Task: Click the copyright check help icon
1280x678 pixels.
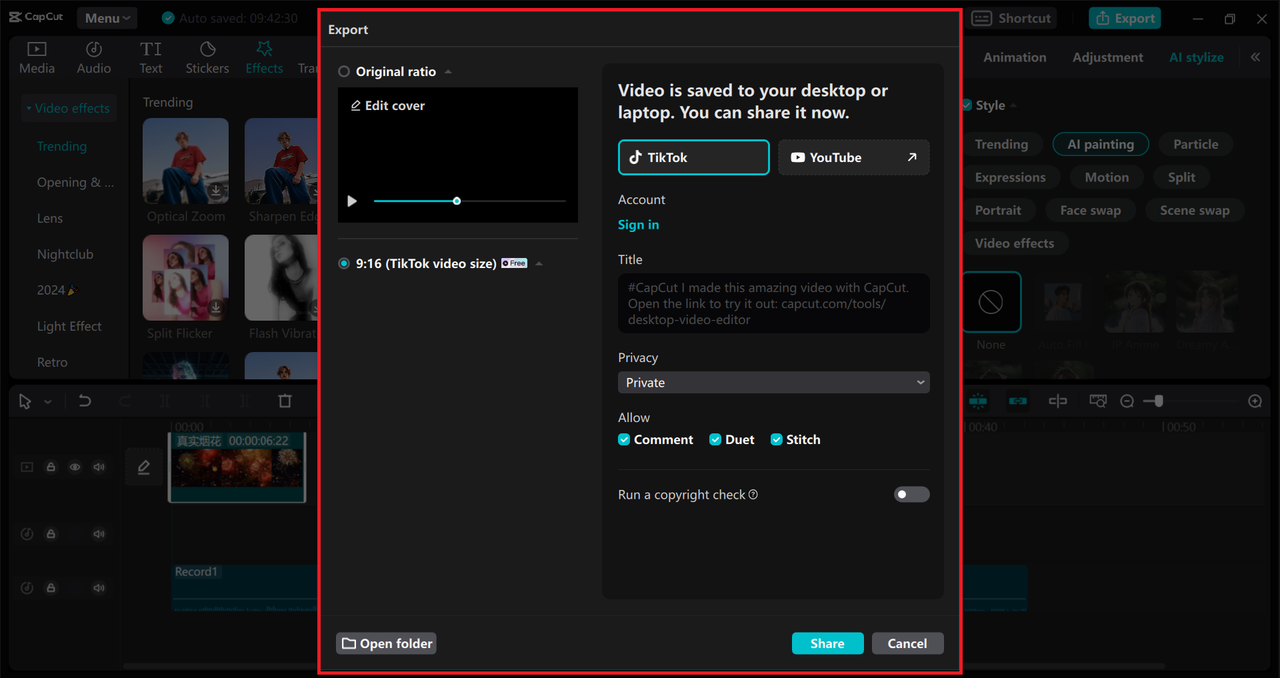Action: coord(753,494)
